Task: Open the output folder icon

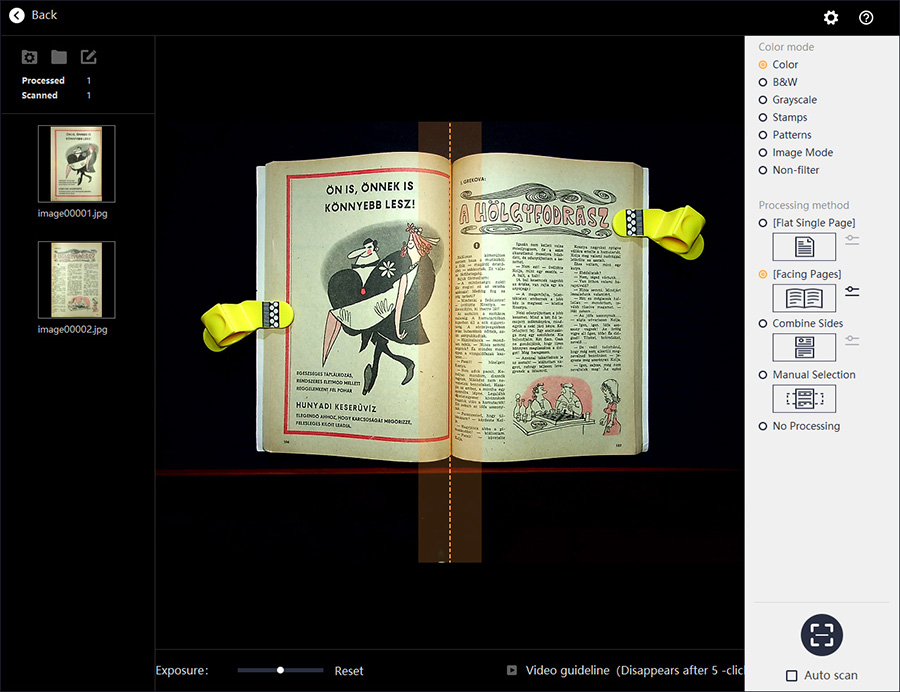Action: 59,57
